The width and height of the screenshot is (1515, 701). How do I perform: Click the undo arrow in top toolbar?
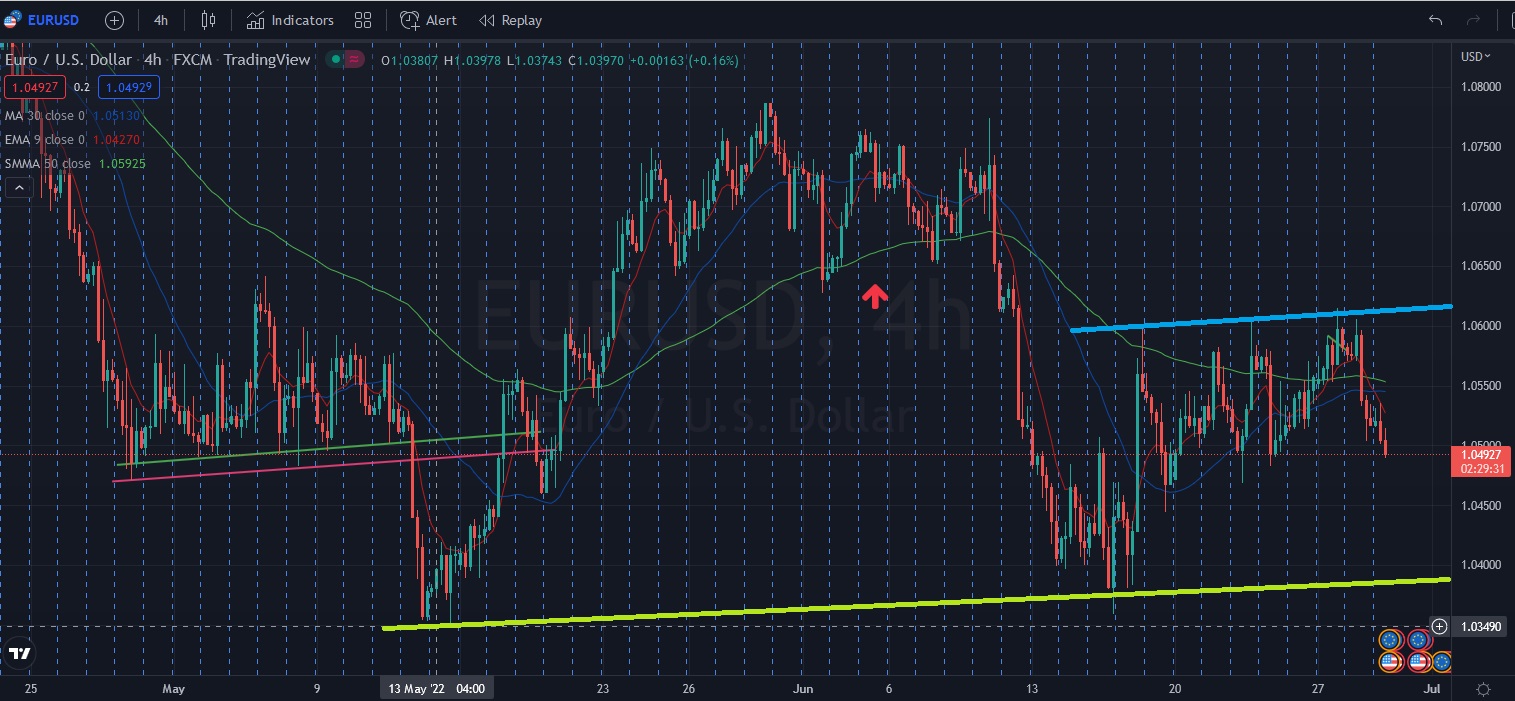[1435, 20]
